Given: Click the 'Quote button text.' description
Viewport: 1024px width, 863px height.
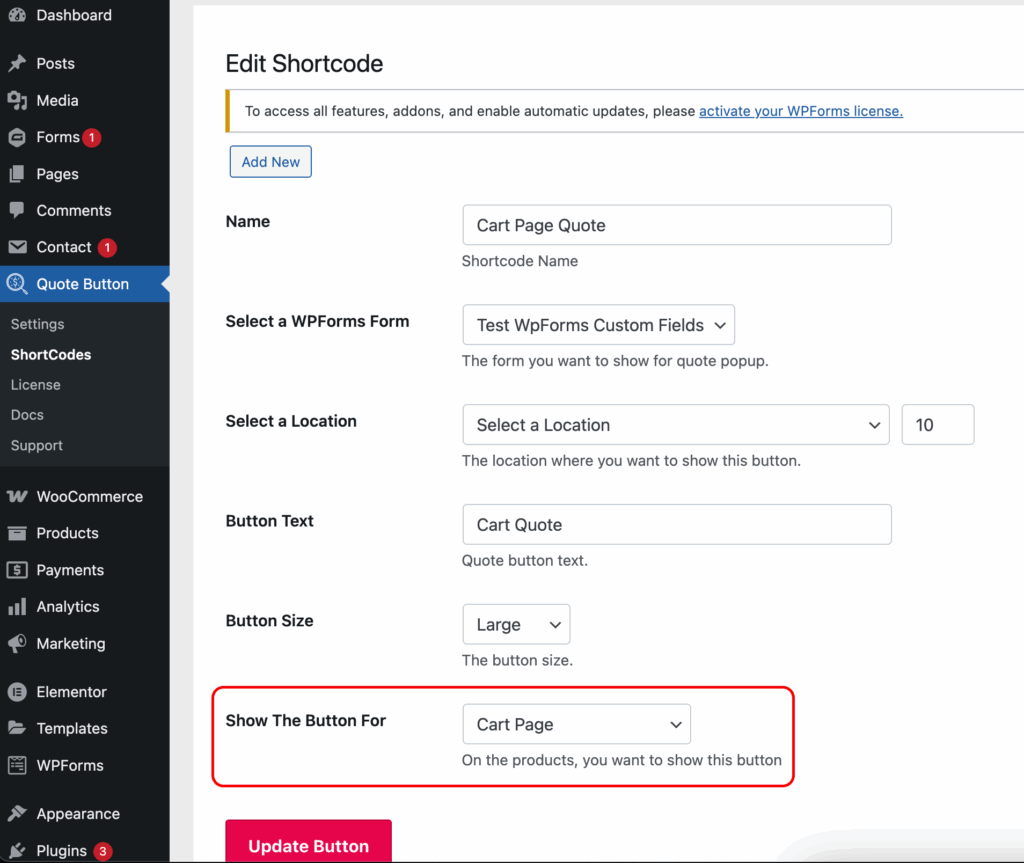Looking at the screenshot, I should 524,561.
